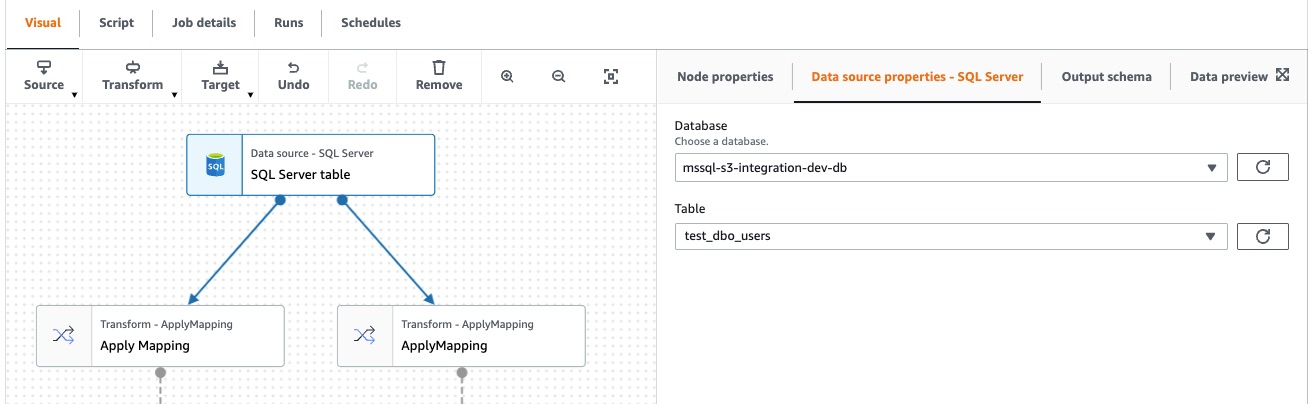This screenshot has width=1315, height=404.
Task: Show the Node properties tab
Action: point(725,76)
